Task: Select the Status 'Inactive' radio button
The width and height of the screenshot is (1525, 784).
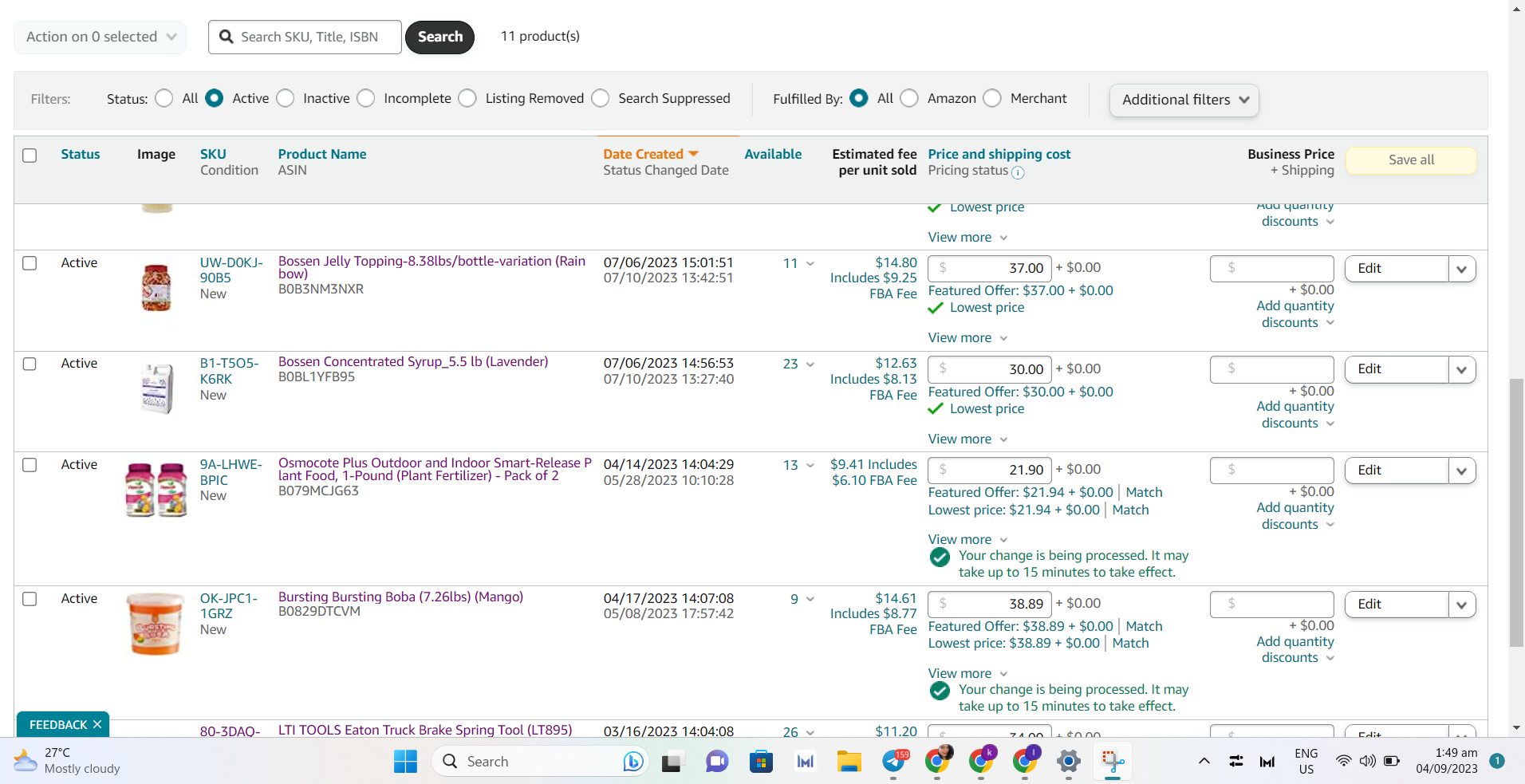Action: (x=286, y=98)
